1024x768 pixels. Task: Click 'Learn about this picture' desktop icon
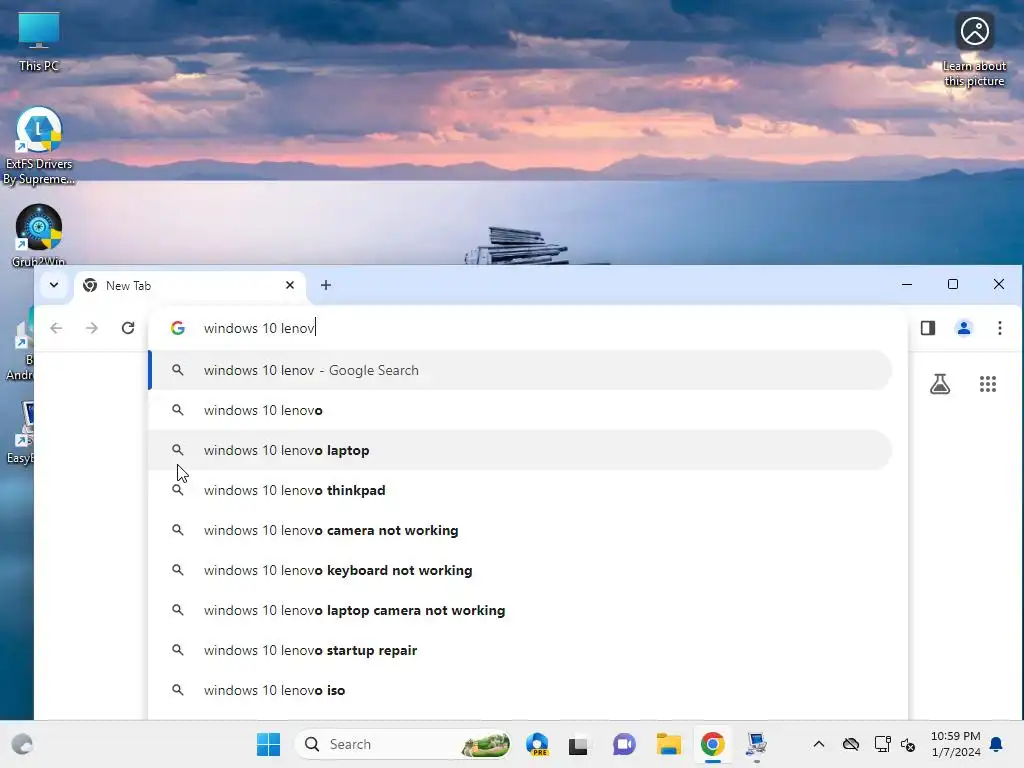pos(974,48)
